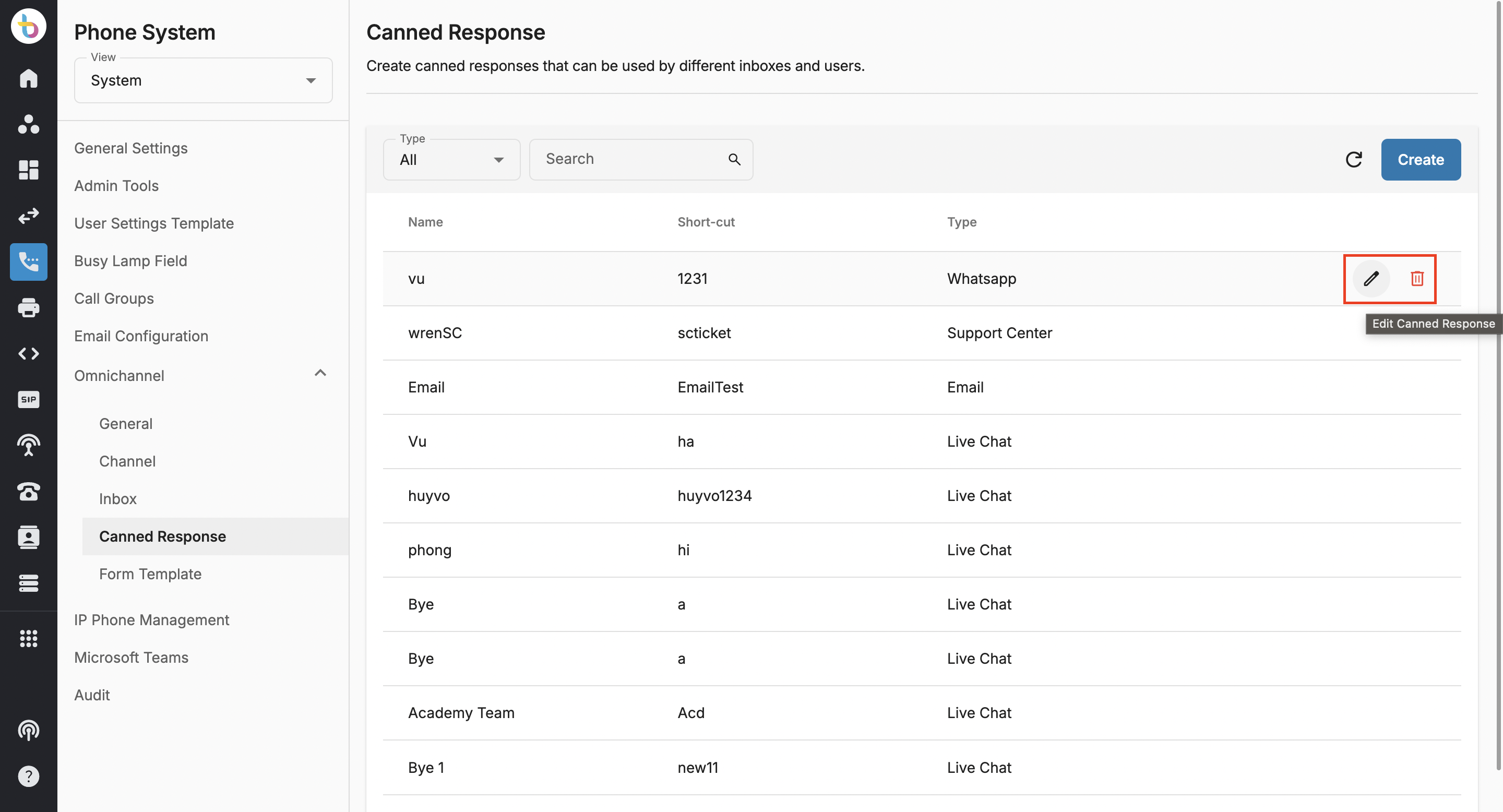1503x812 pixels.
Task: Click the Acd shortcut cell
Action: pyautogui.click(x=691, y=713)
